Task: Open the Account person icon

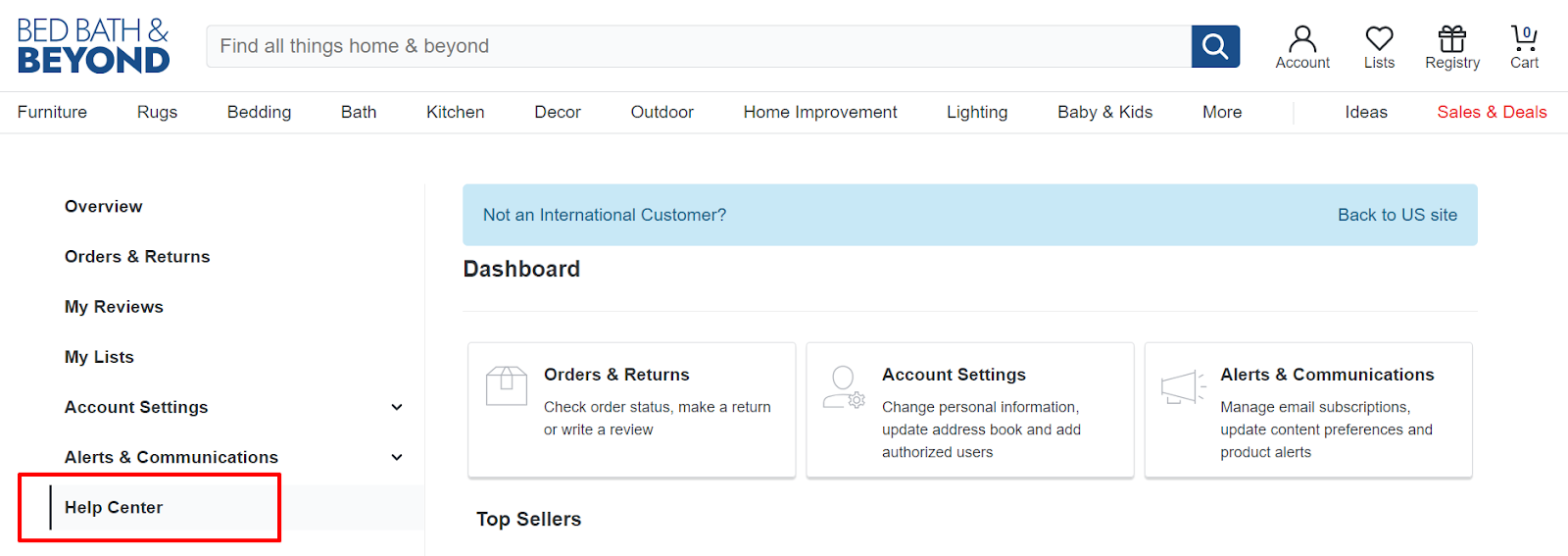Action: [x=1302, y=39]
